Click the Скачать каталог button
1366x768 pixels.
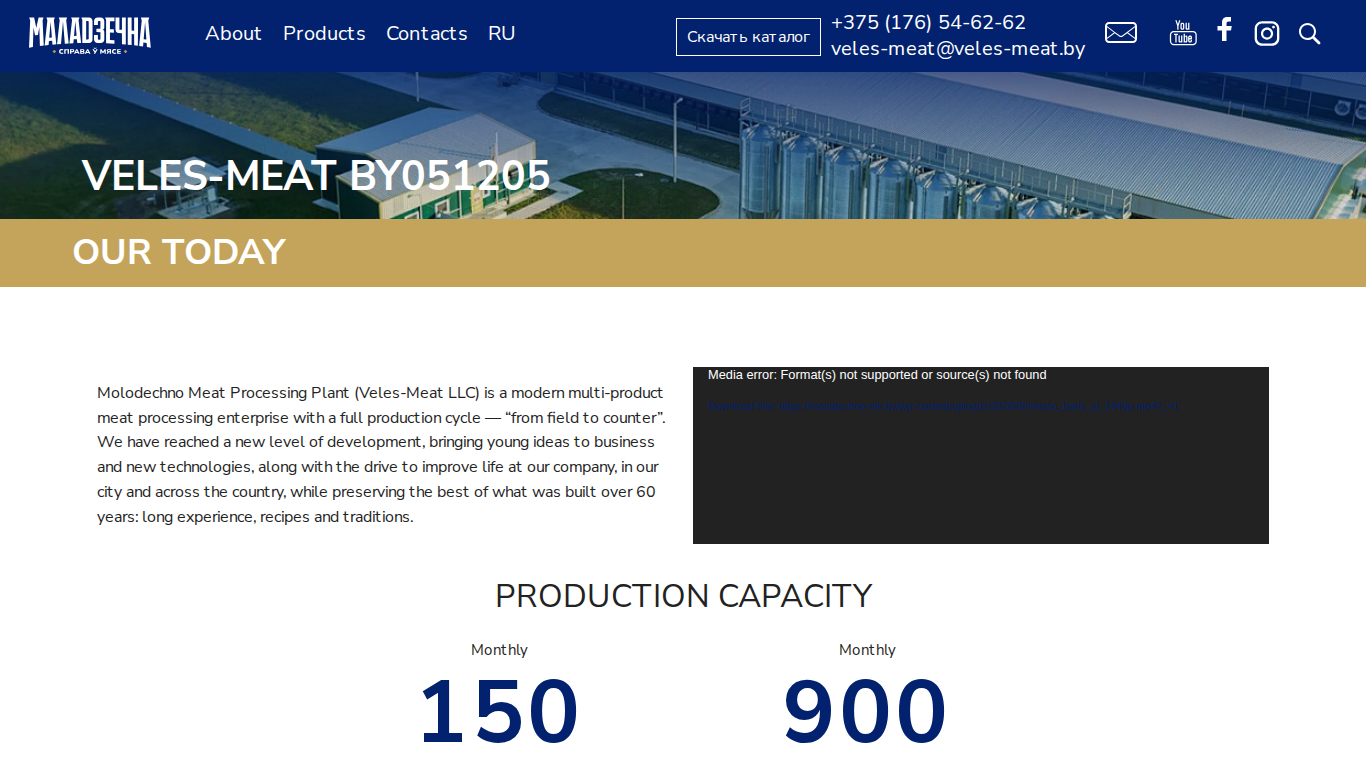748,37
